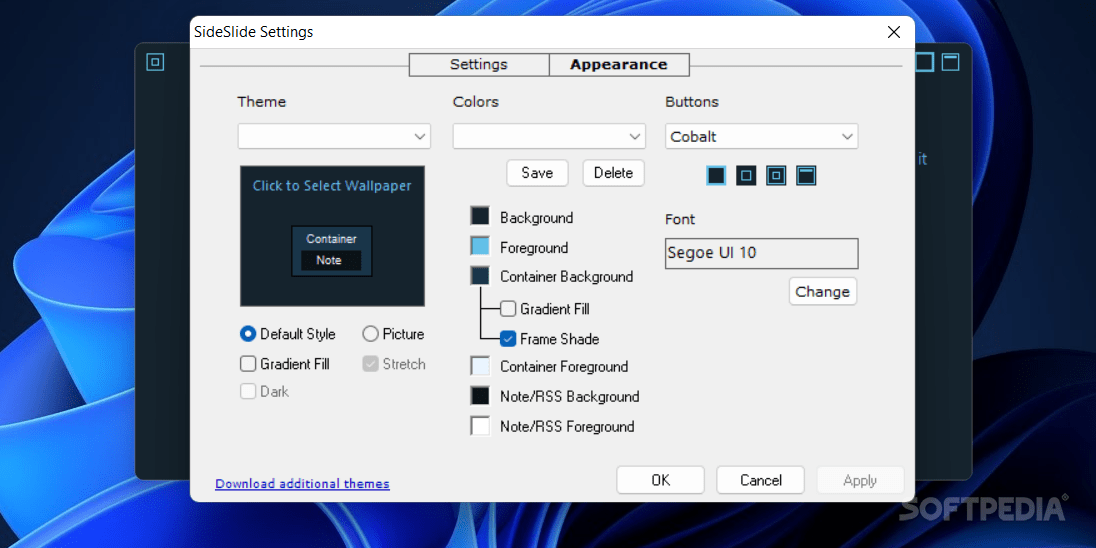
Task: Pick the Note/RSS Foreground color swatch
Action: coord(480,426)
